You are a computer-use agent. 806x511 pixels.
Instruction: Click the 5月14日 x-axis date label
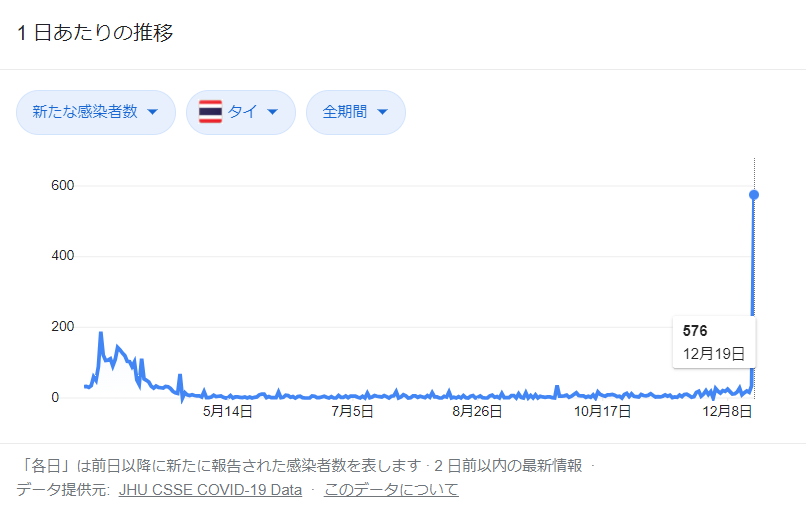pyautogui.click(x=227, y=410)
